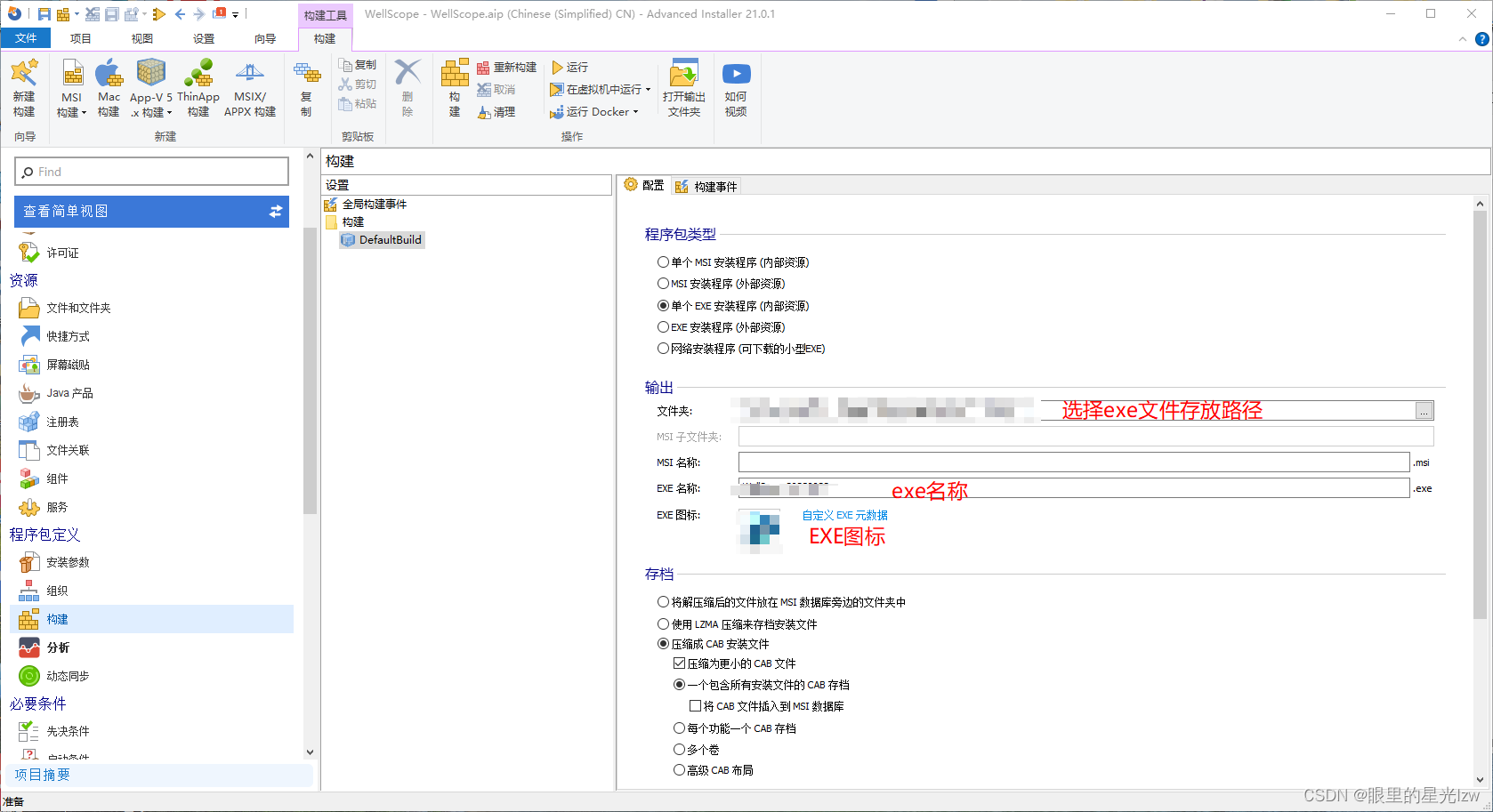Select EXE 安装程序 (外部资源) radio
The width and height of the screenshot is (1493, 812).
[663, 327]
